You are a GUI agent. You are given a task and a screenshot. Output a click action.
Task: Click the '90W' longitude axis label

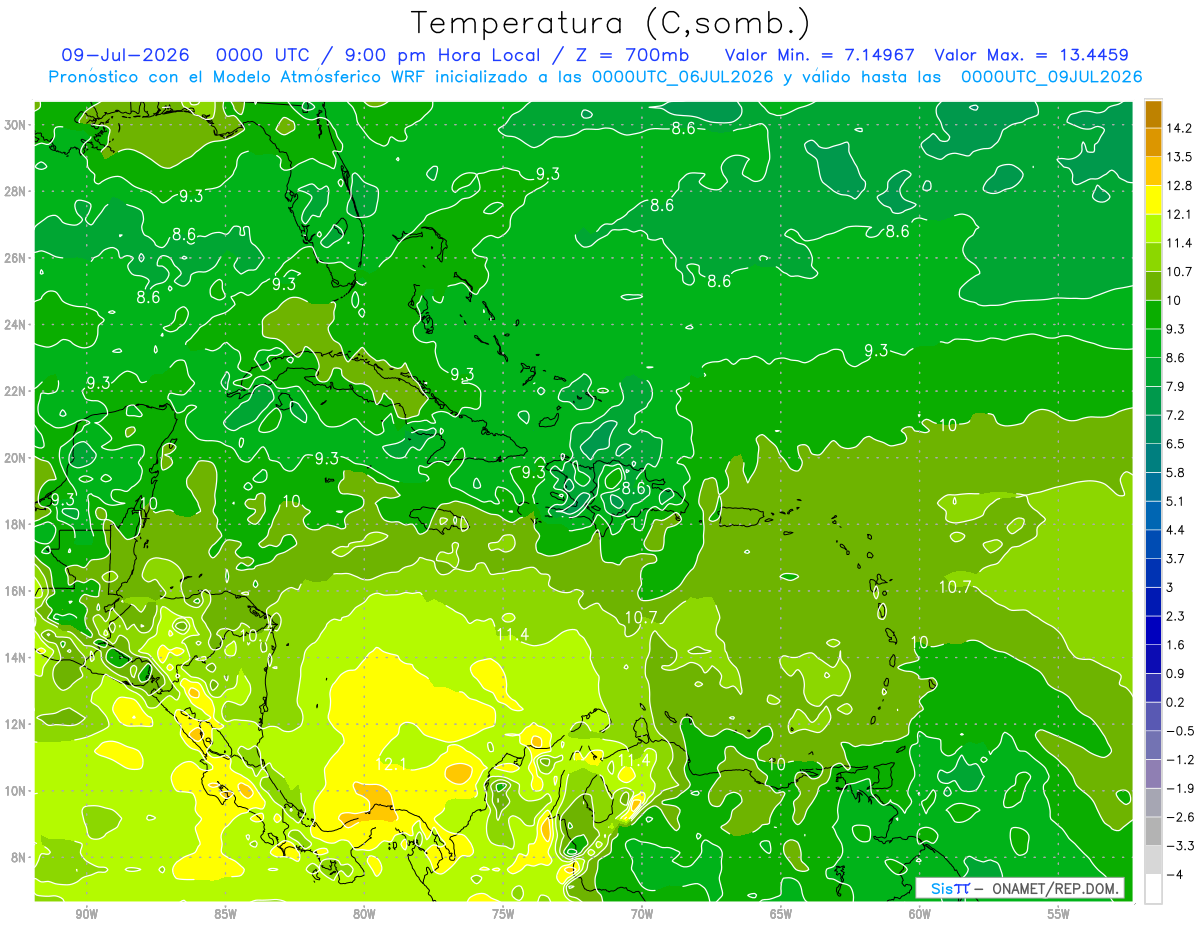pos(86,914)
